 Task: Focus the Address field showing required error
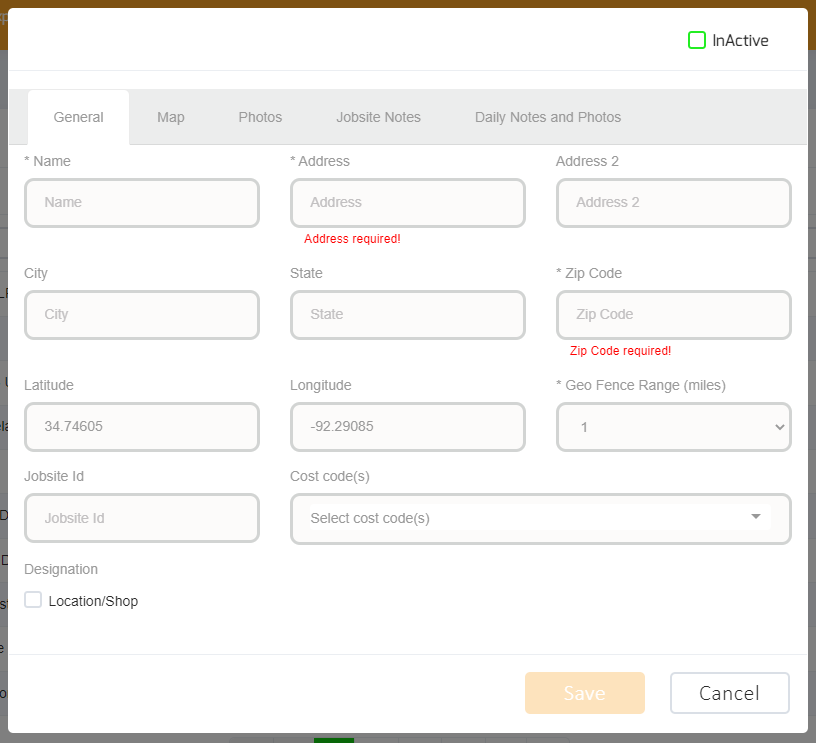click(407, 202)
